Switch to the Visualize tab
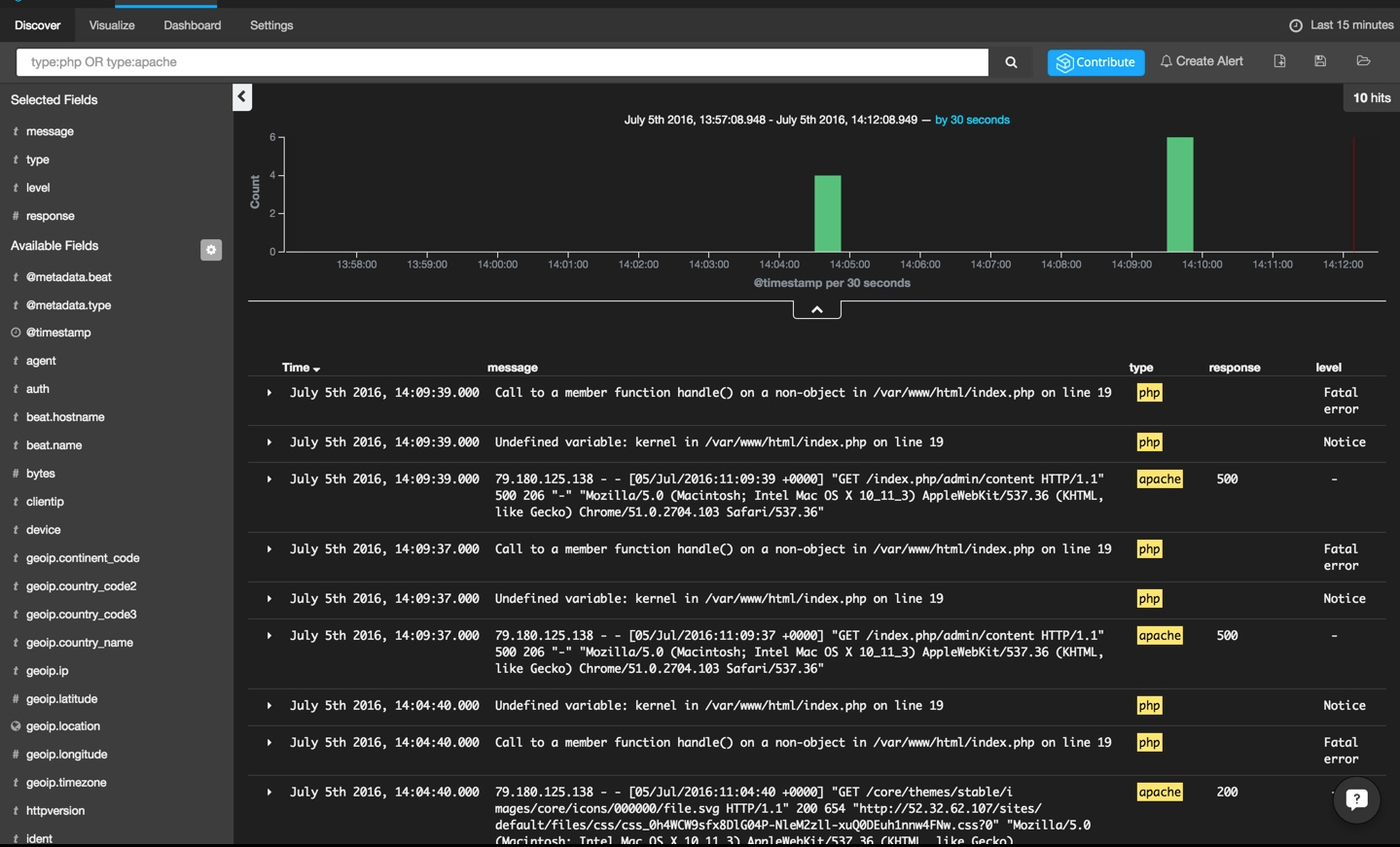This screenshot has height=847, width=1400. (111, 25)
